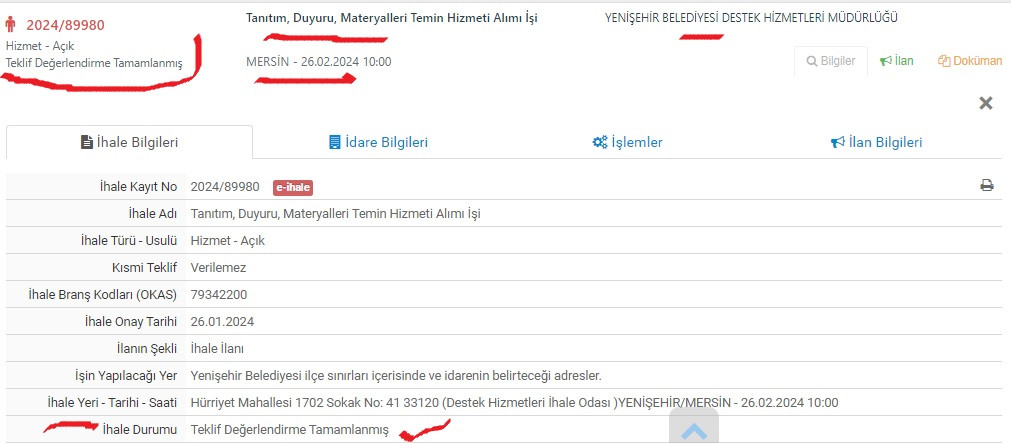Viewport: 1011px width, 443px height.
Task: Click the scroll-to-top chevron button
Action: click(x=694, y=427)
